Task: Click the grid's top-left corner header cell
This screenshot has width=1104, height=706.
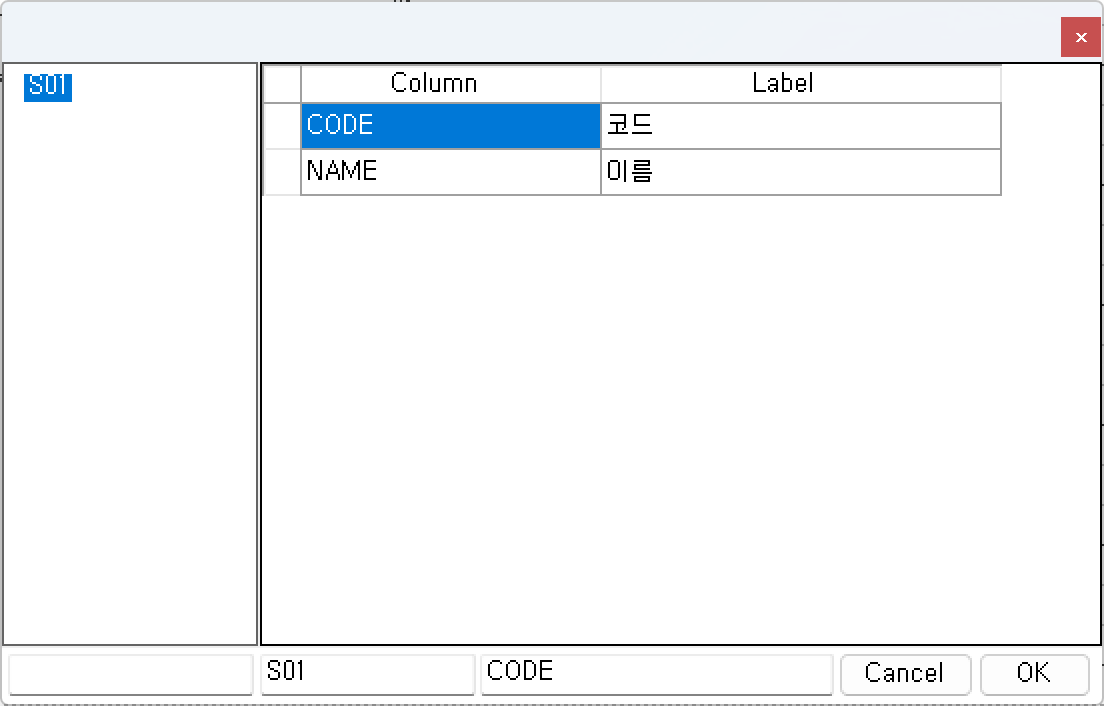Action: click(282, 83)
